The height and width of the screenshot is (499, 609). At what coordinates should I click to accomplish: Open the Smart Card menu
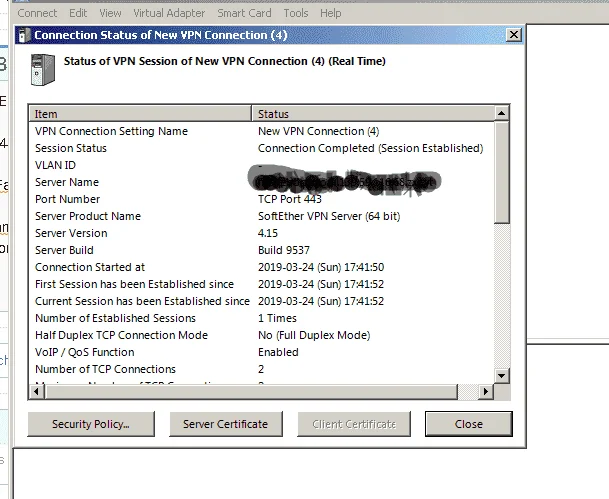click(x=244, y=13)
